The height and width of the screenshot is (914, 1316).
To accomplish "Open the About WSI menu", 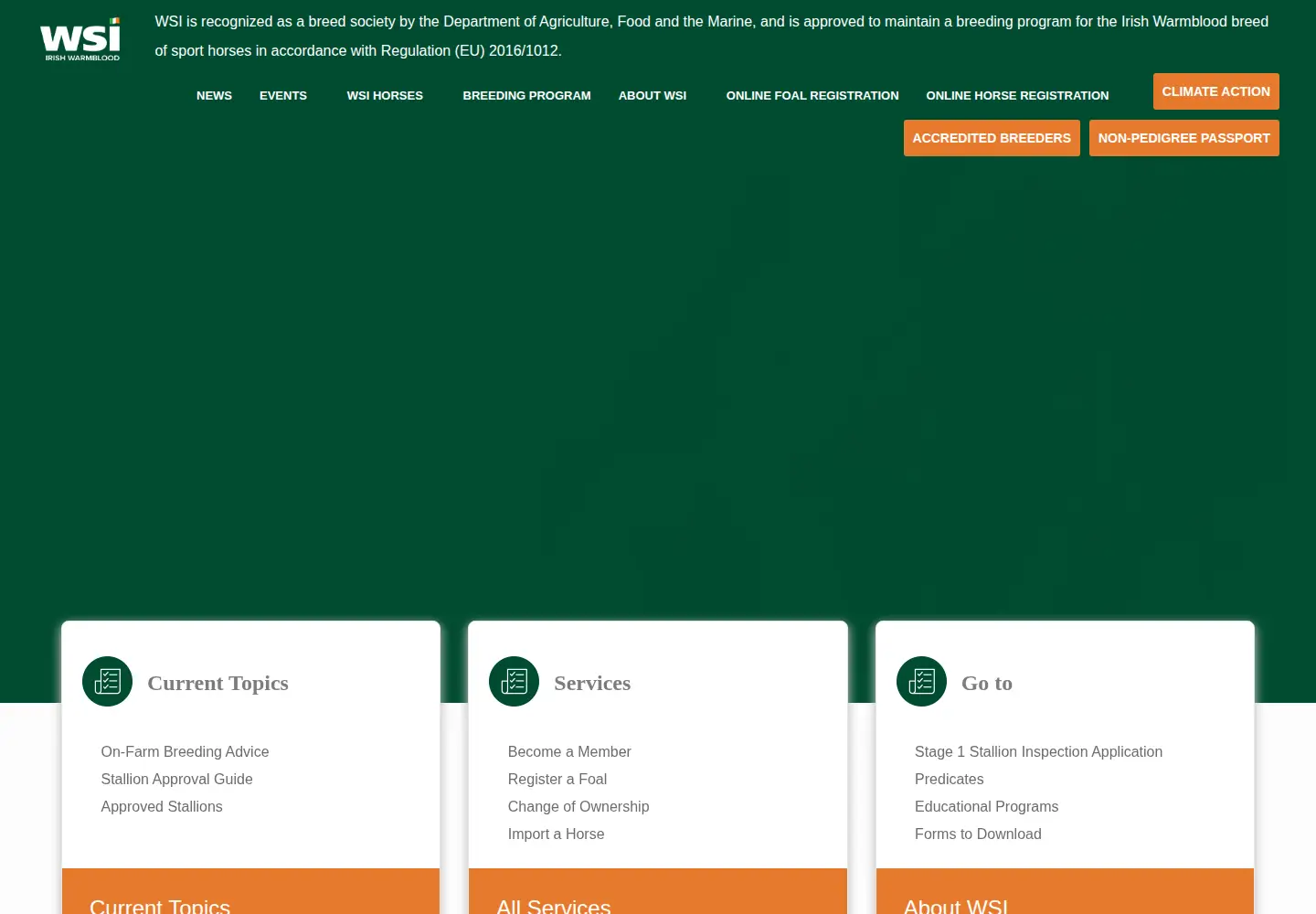I will [x=653, y=96].
